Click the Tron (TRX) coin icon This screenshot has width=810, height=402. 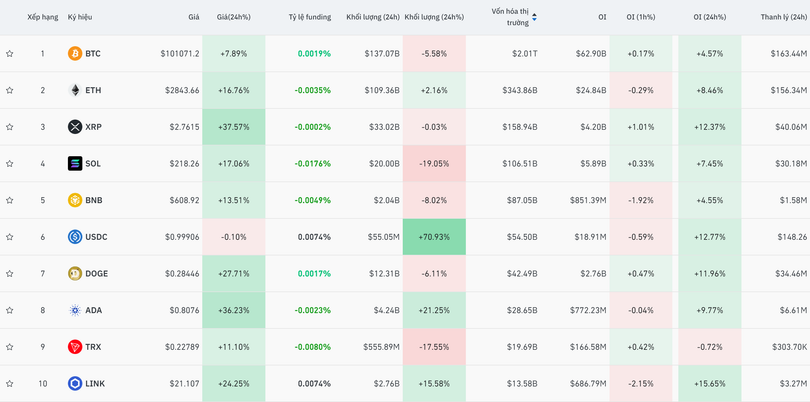75,347
